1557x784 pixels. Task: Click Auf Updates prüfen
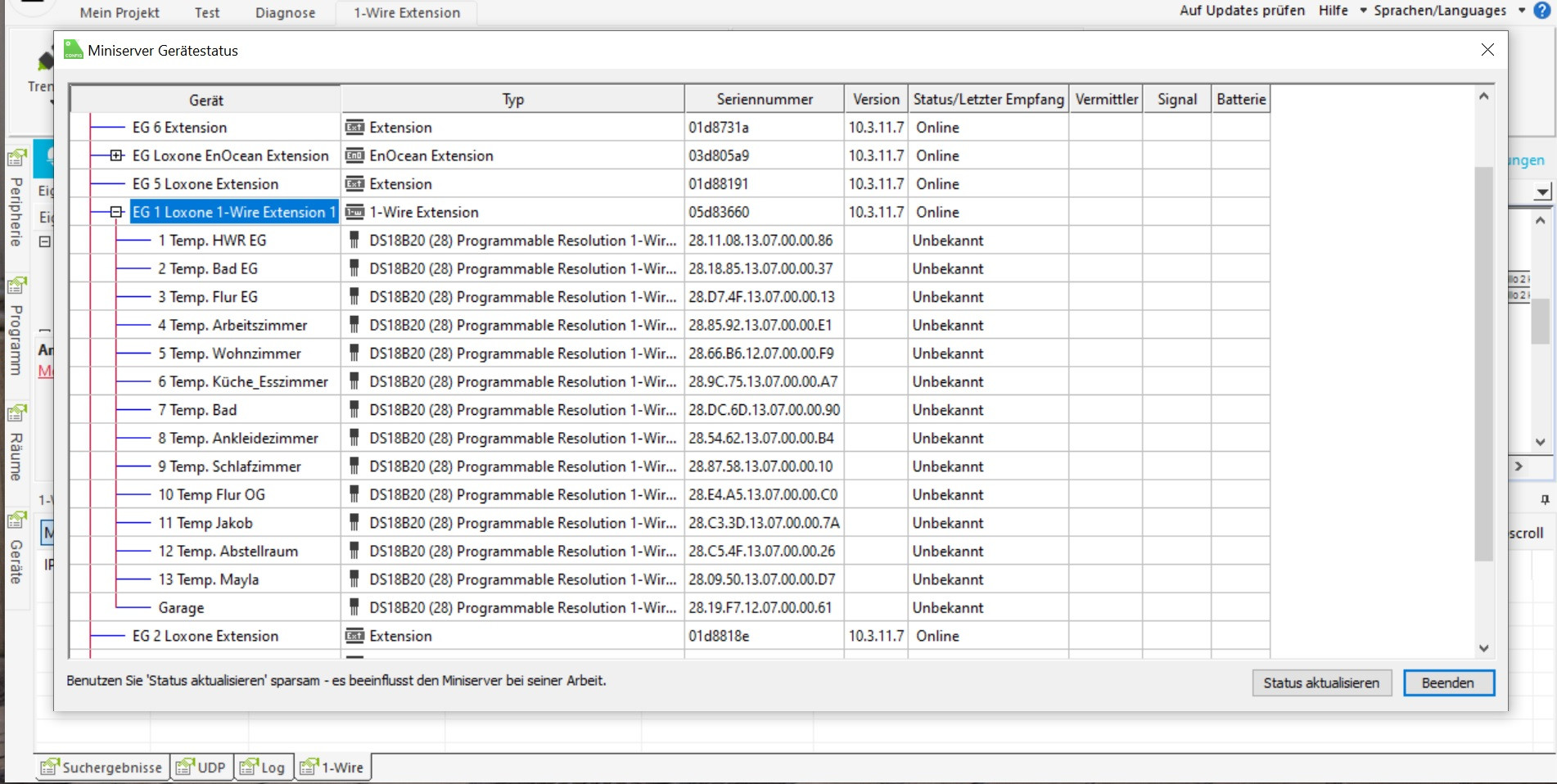(x=1242, y=11)
